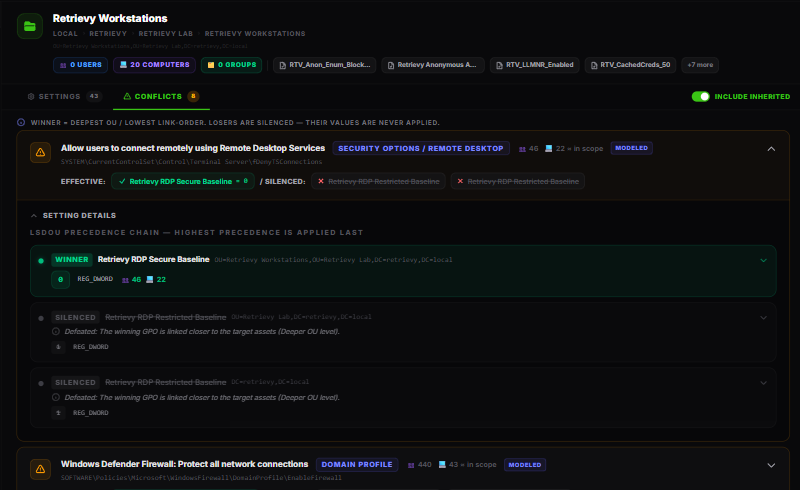Open the Retrievy Lab breadcrumb link
Screen dimensions: 800x490
point(166,34)
